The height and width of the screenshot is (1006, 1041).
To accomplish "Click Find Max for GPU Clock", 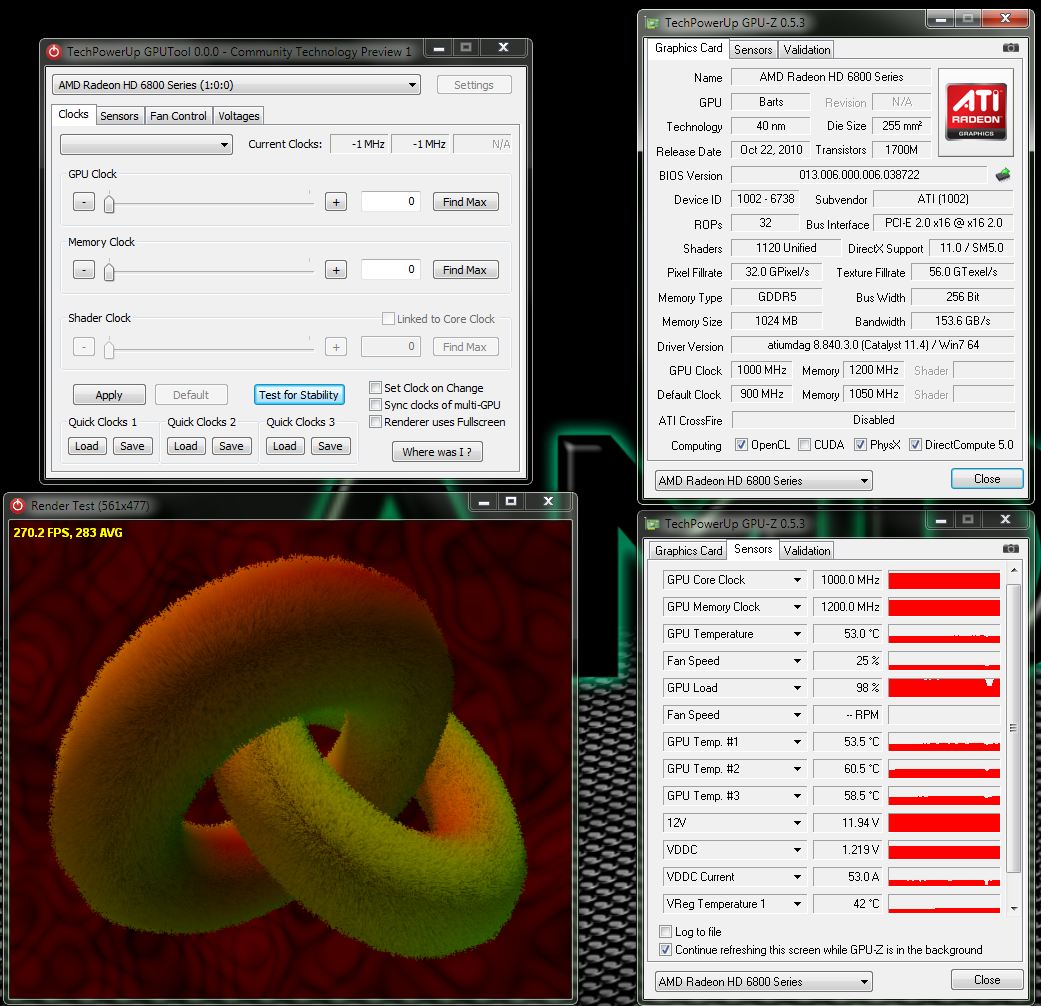I will (465, 202).
